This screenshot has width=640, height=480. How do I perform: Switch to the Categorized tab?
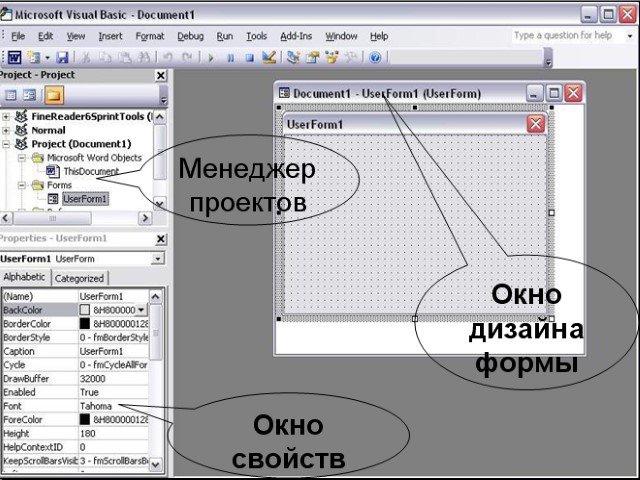[79, 278]
